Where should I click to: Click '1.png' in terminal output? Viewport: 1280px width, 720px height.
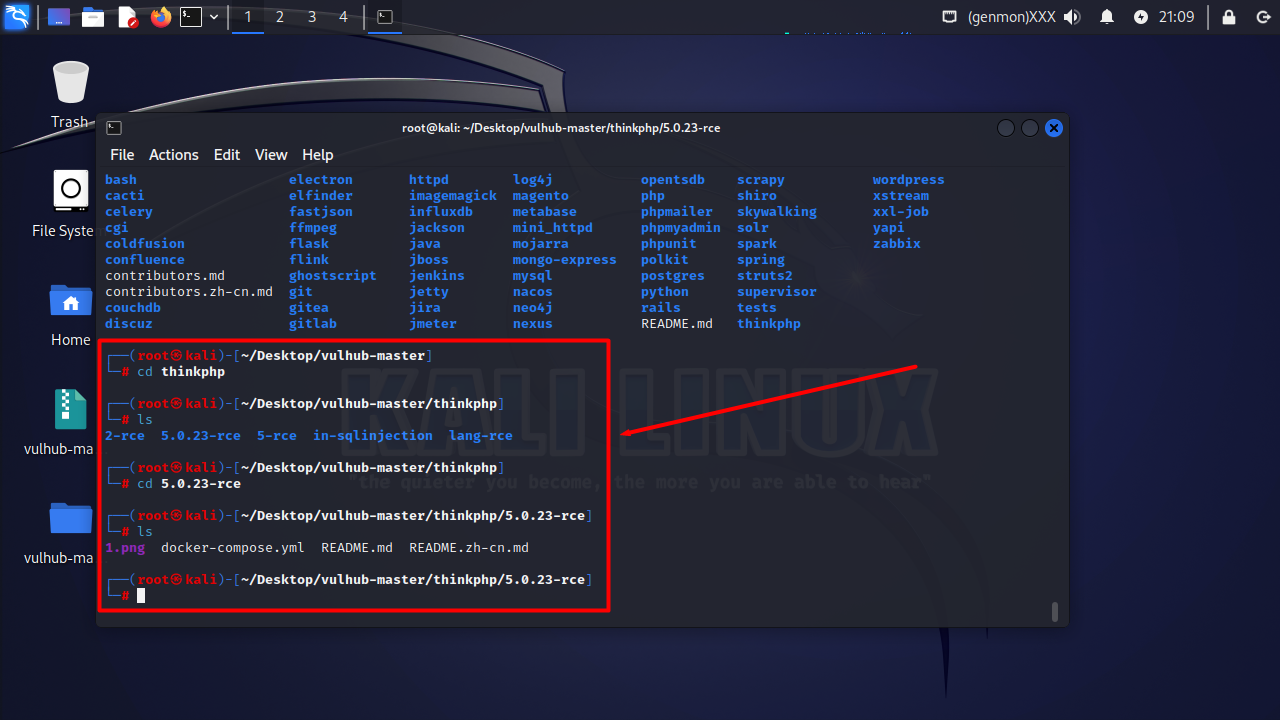pos(125,547)
